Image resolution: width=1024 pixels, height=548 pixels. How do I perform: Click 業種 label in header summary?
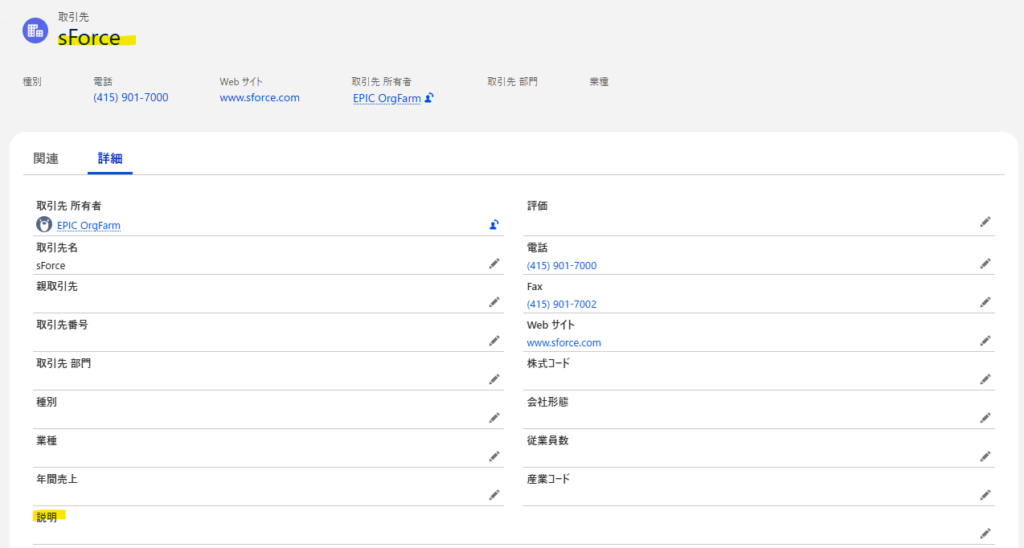coord(599,82)
